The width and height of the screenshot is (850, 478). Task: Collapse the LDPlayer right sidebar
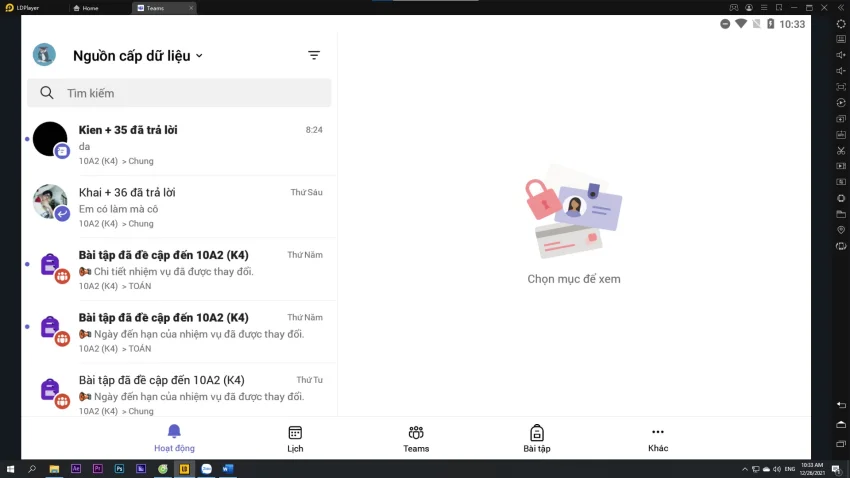841,8
